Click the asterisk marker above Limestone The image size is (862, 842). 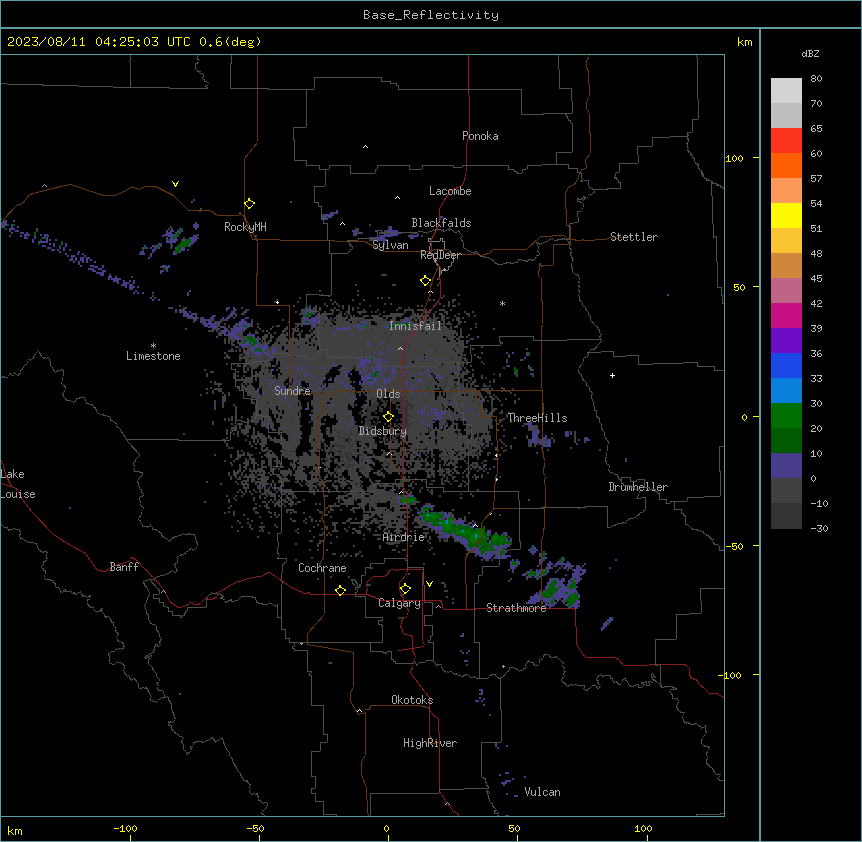point(153,346)
